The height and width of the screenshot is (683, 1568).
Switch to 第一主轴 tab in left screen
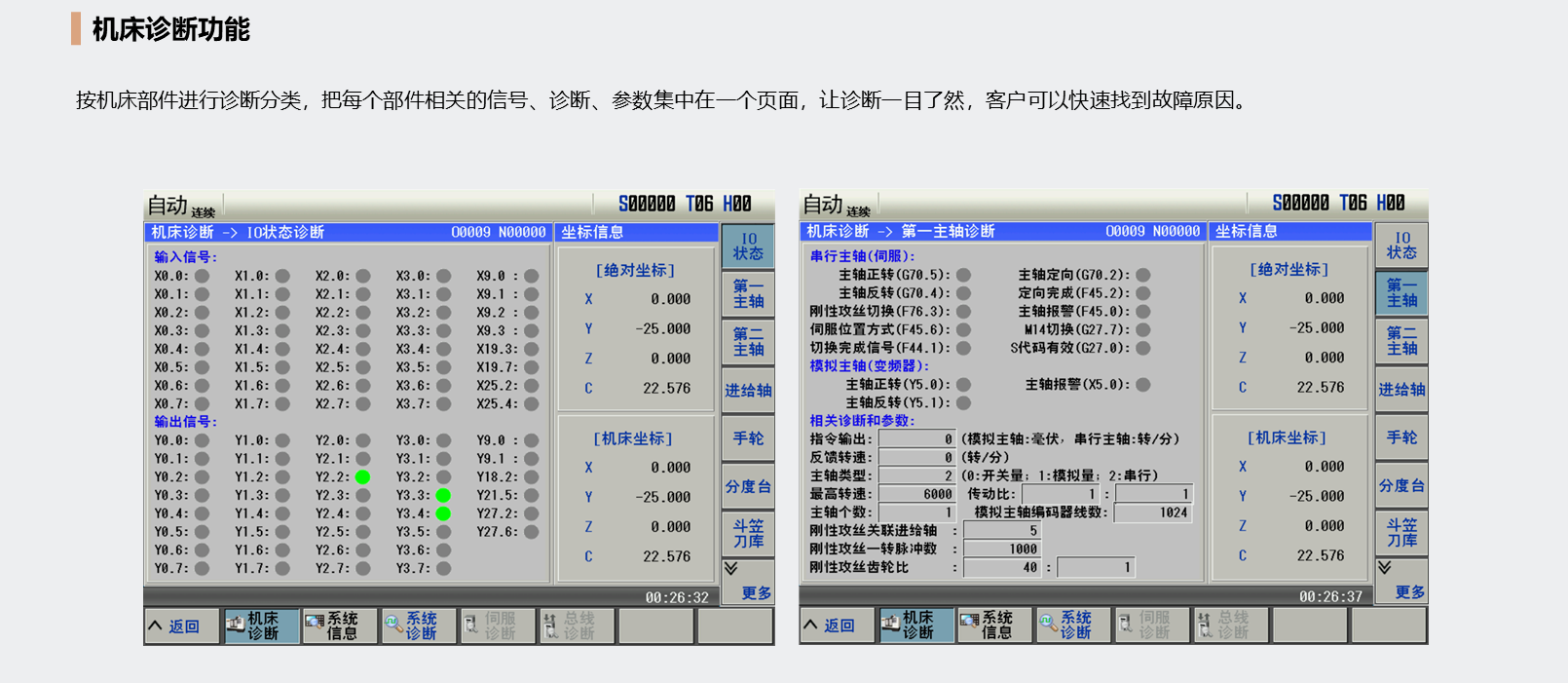pyautogui.click(x=748, y=294)
